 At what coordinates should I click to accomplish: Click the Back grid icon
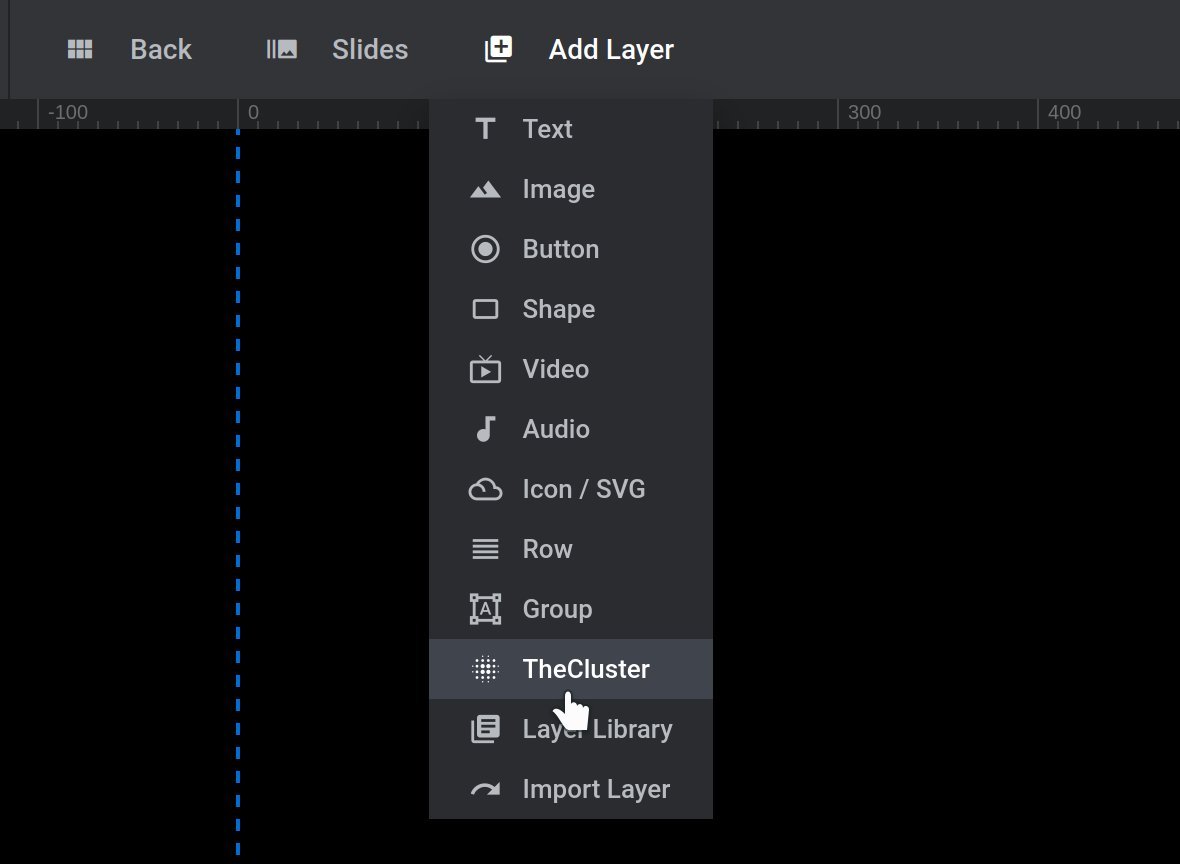click(80, 50)
